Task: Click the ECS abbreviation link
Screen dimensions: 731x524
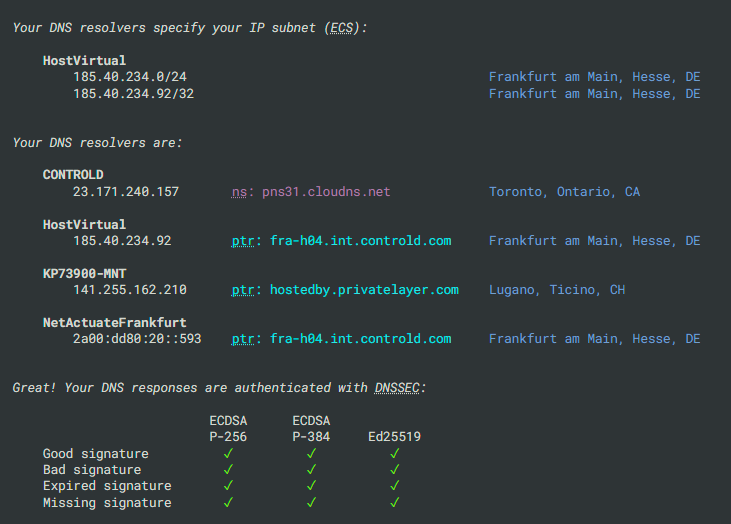Action: 342,28
